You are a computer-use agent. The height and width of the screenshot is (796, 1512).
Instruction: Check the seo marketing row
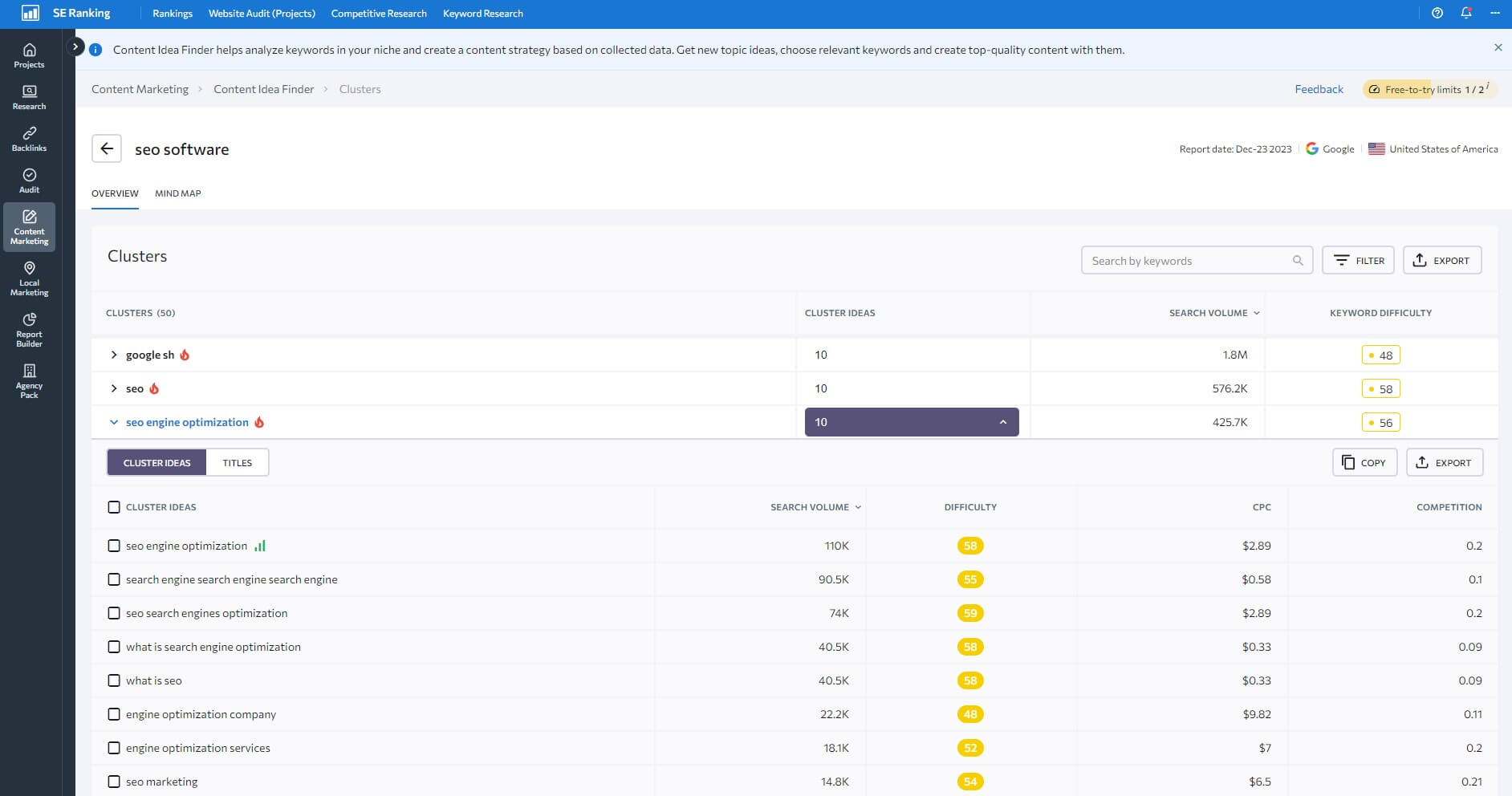(114, 782)
